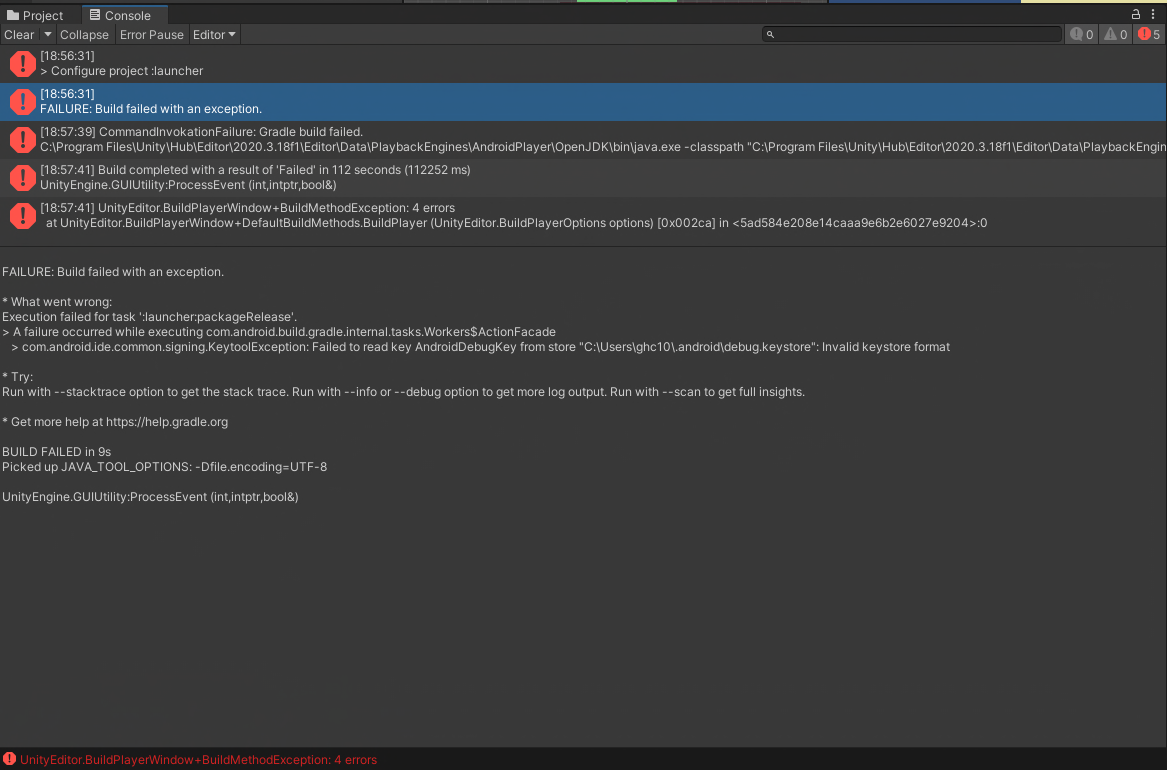Clear the console log

19,34
